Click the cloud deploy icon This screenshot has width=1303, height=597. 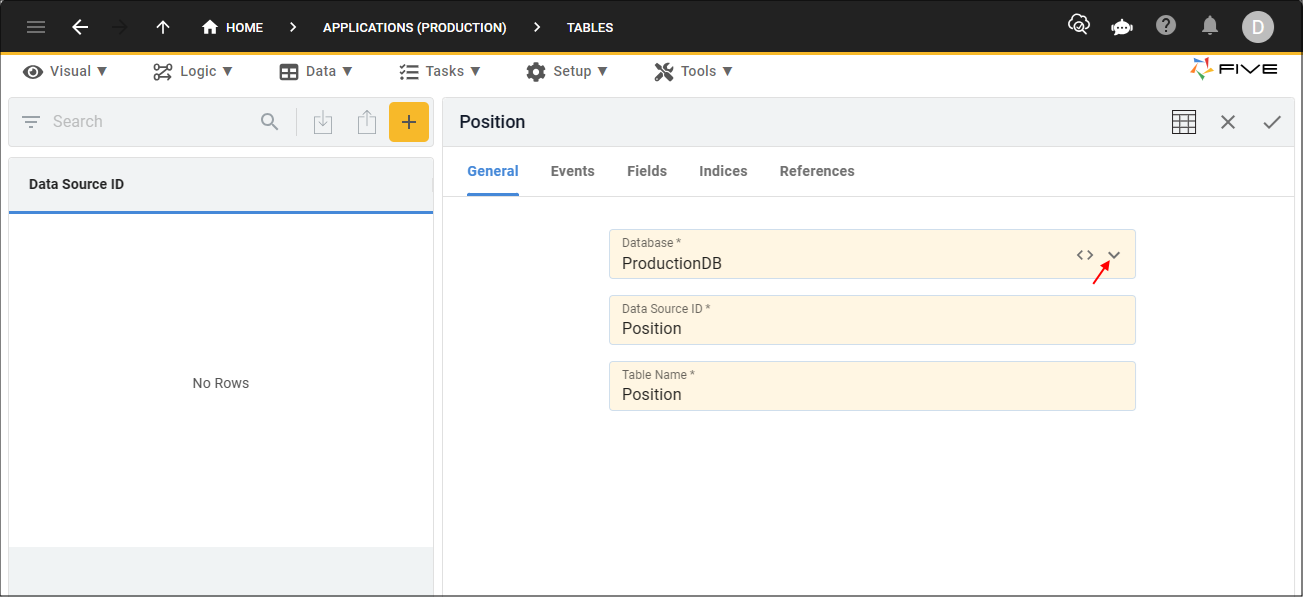point(1078,26)
